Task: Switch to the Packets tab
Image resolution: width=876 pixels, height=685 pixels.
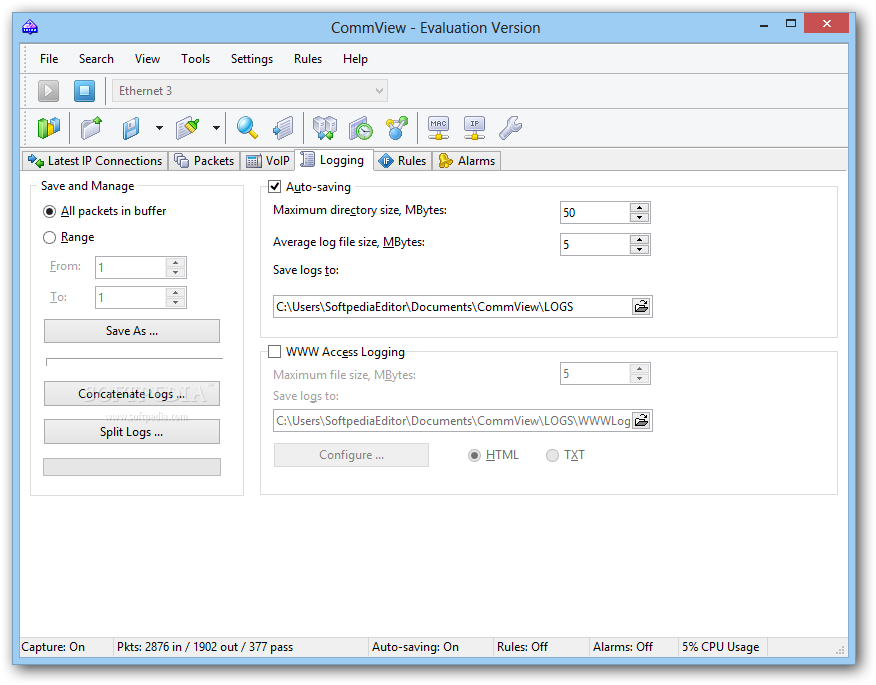Action: point(204,161)
